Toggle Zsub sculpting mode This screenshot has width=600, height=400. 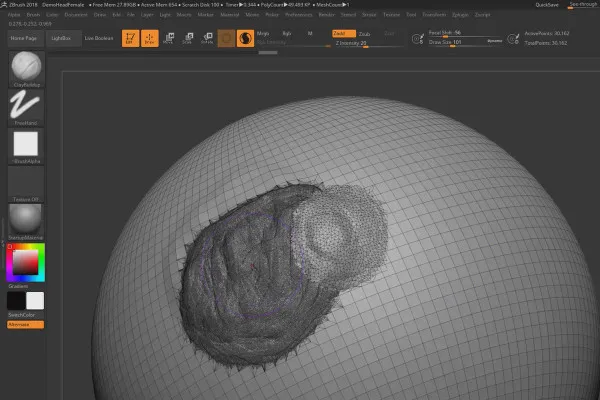tap(364, 33)
